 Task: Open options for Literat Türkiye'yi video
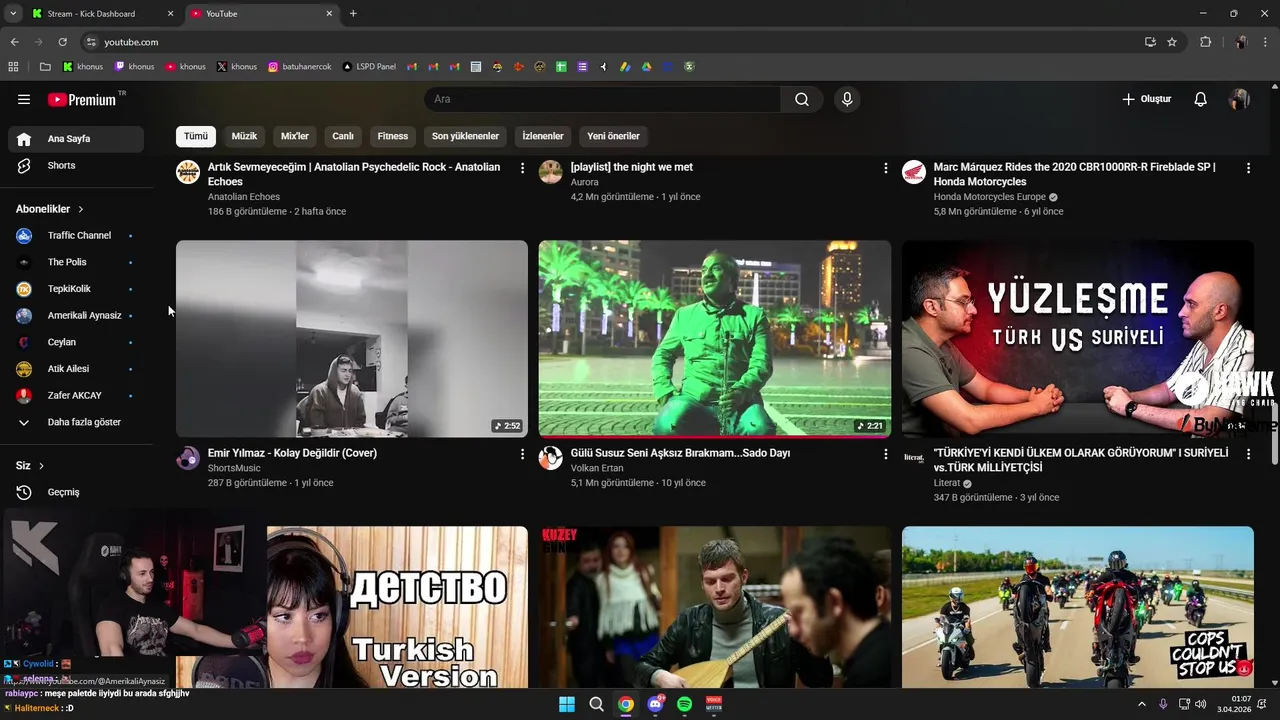[1248, 454]
